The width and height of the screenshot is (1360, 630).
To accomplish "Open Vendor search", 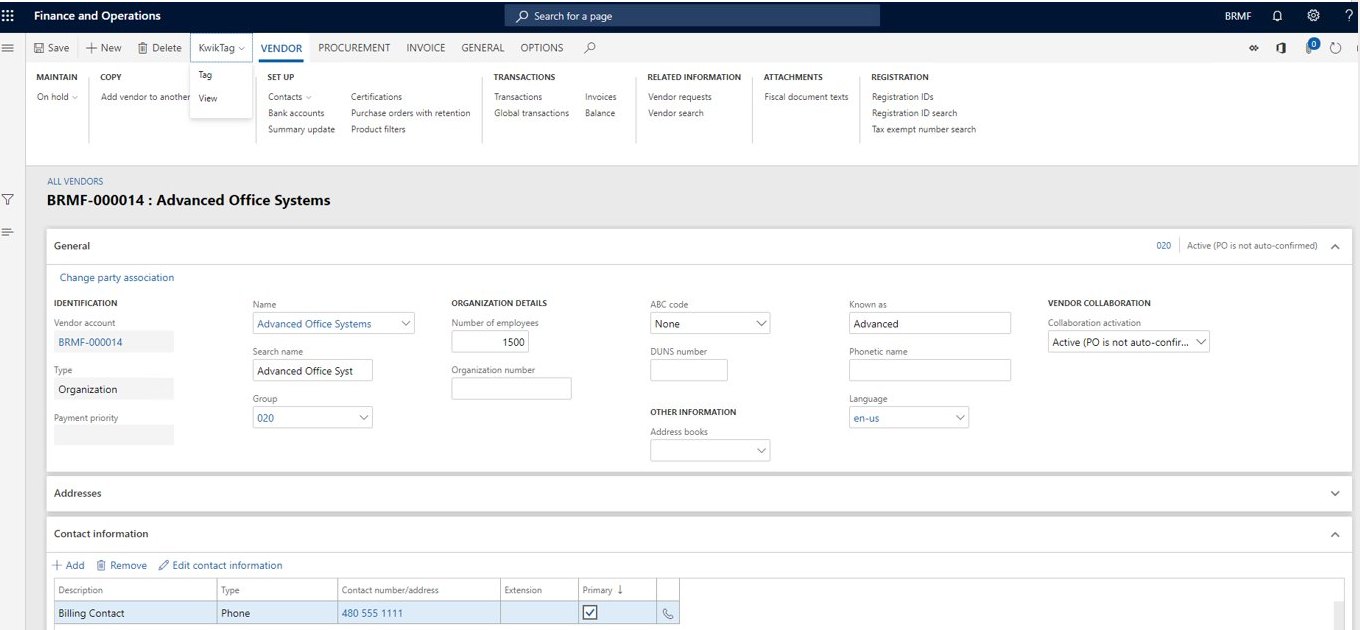I will [676, 113].
